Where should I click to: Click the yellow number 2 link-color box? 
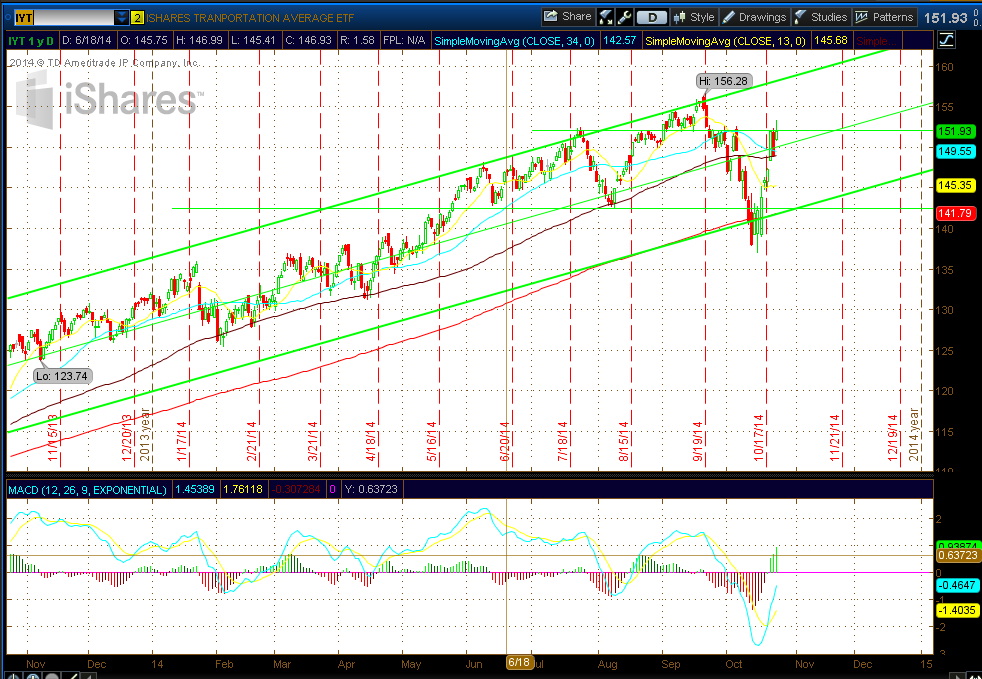click(137, 18)
